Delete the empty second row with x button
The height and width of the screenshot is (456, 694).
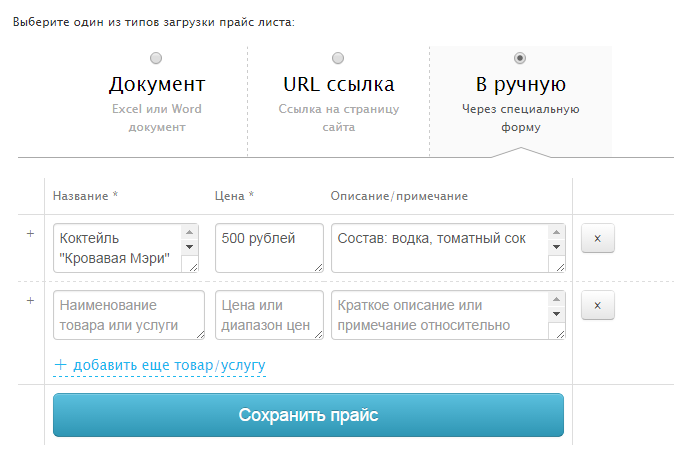click(597, 305)
